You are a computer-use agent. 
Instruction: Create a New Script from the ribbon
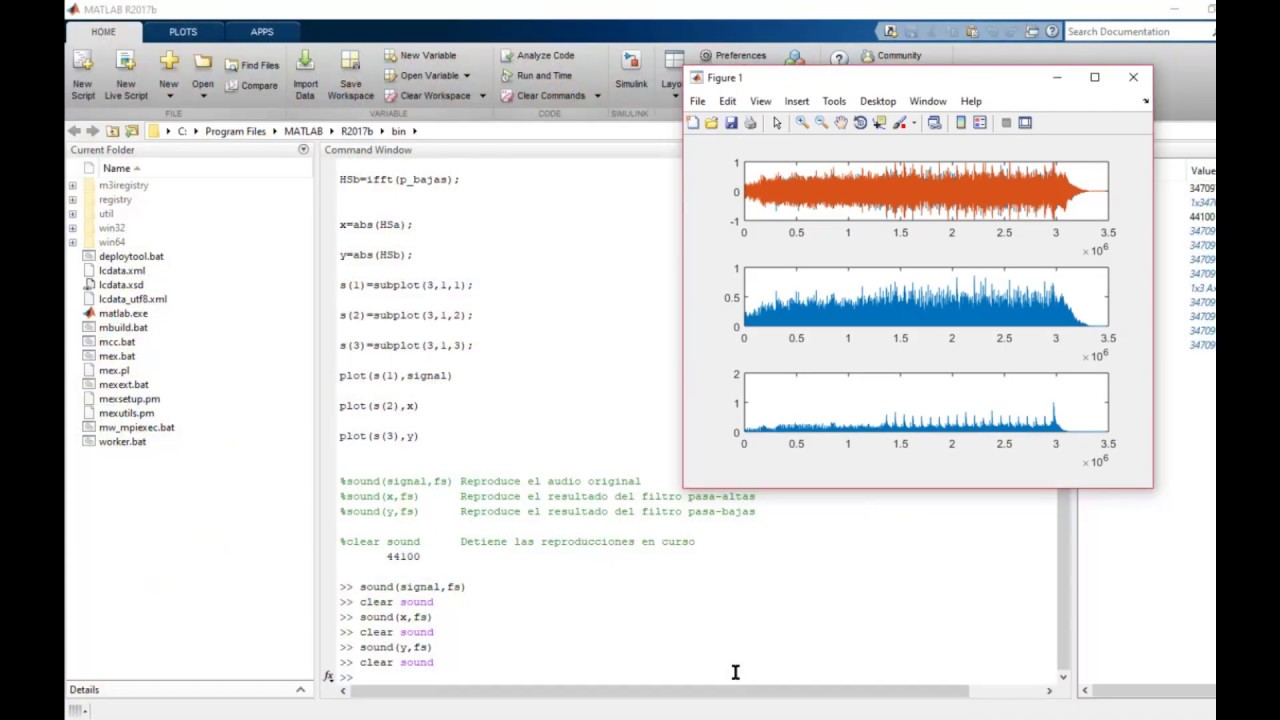coord(83,75)
